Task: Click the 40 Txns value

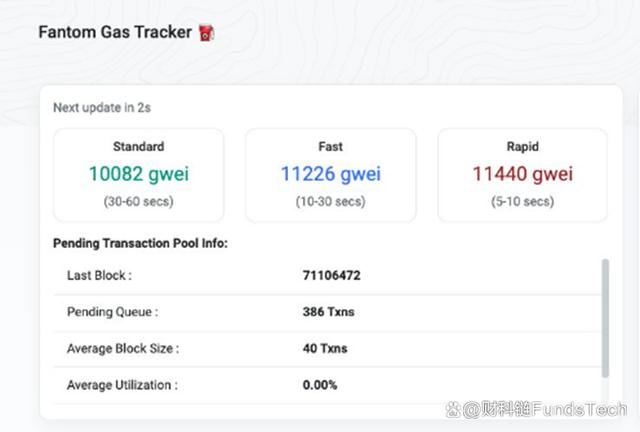Action: pos(325,349)
